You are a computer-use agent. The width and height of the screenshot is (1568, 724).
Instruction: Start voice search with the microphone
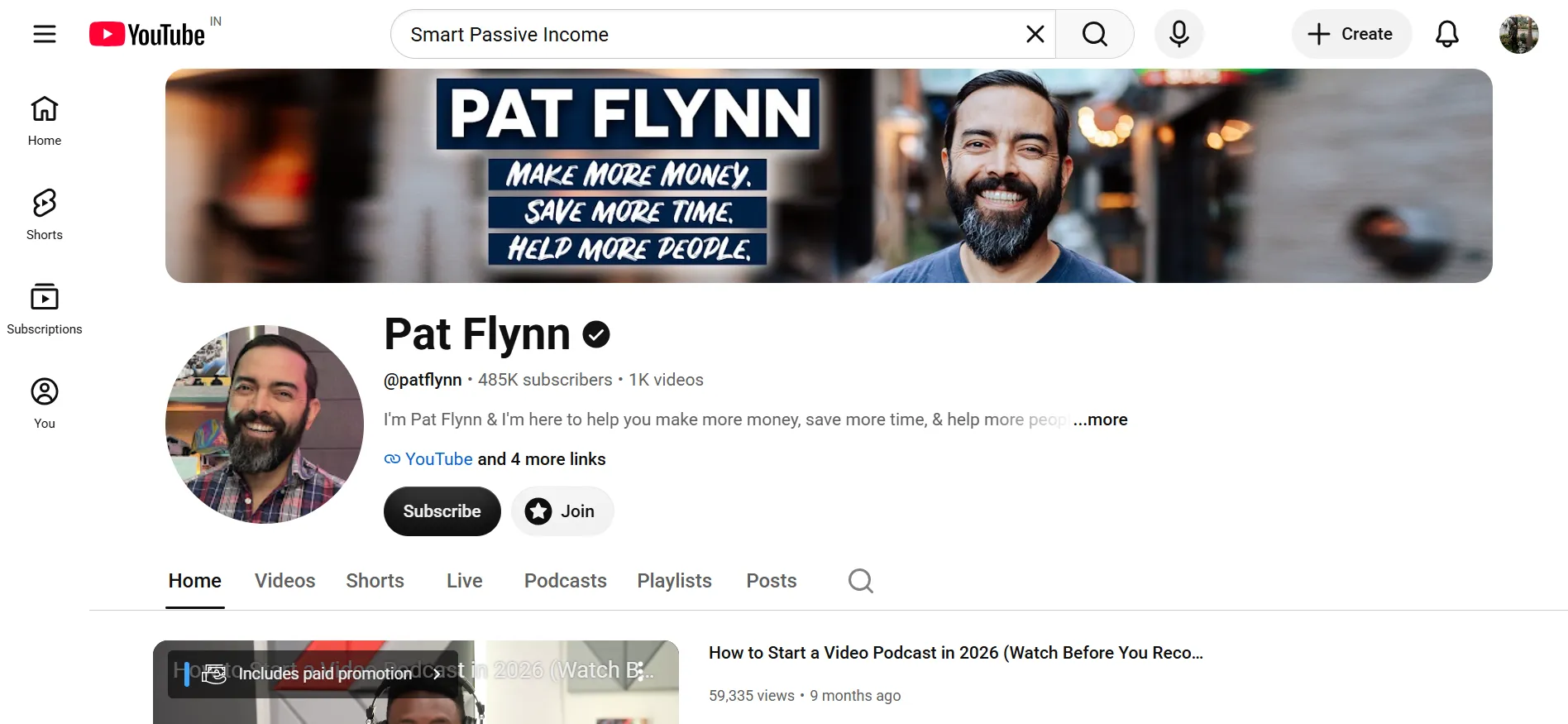coord(1179,34)
